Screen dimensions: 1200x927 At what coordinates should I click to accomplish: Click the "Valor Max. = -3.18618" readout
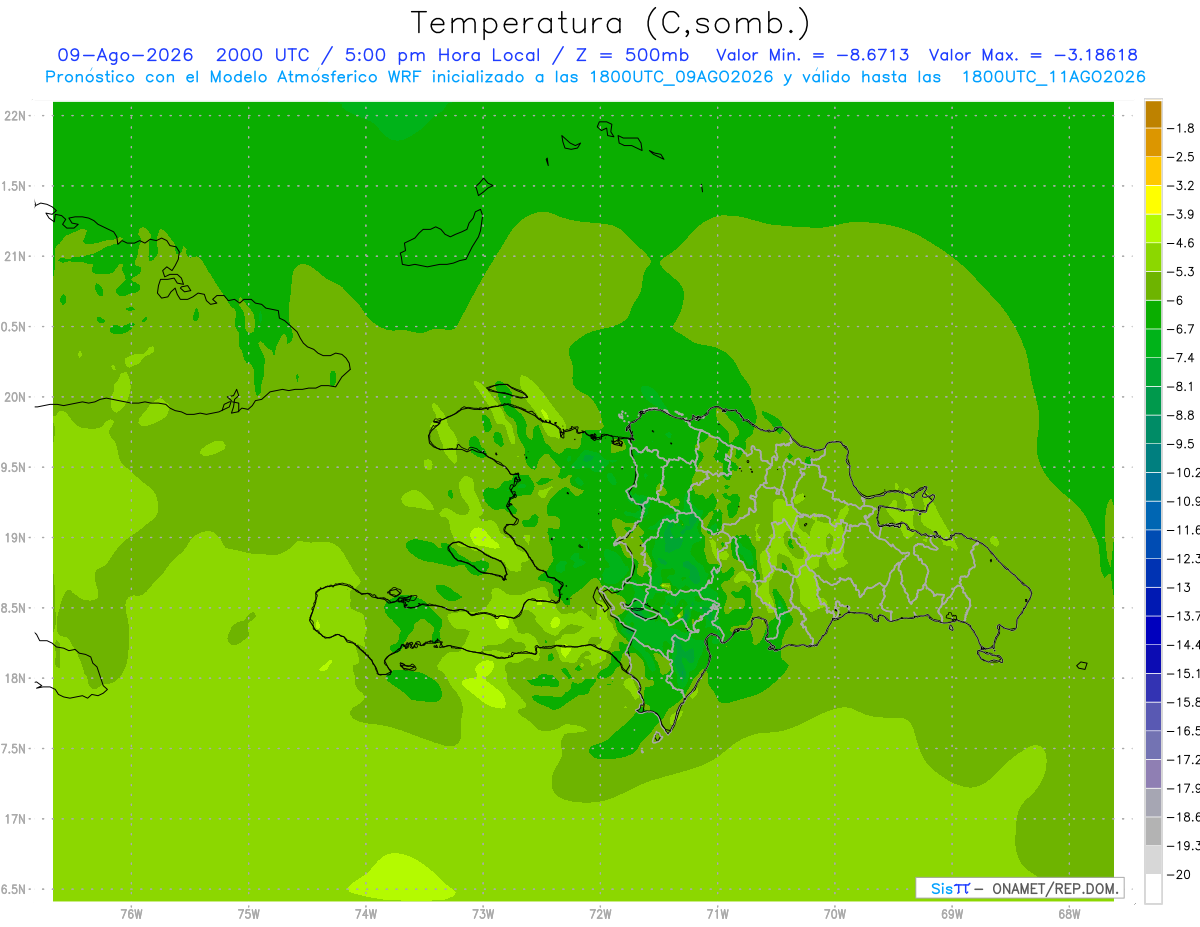click(1033, 55)
